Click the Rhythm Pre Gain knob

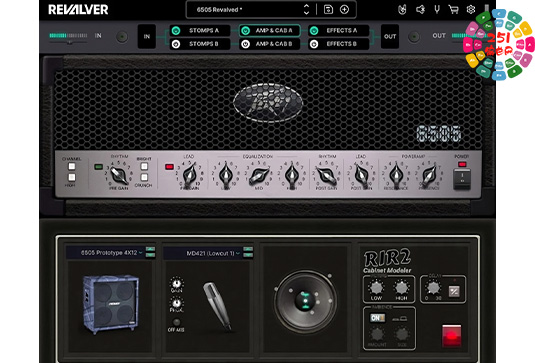click(x=118, y=175)
